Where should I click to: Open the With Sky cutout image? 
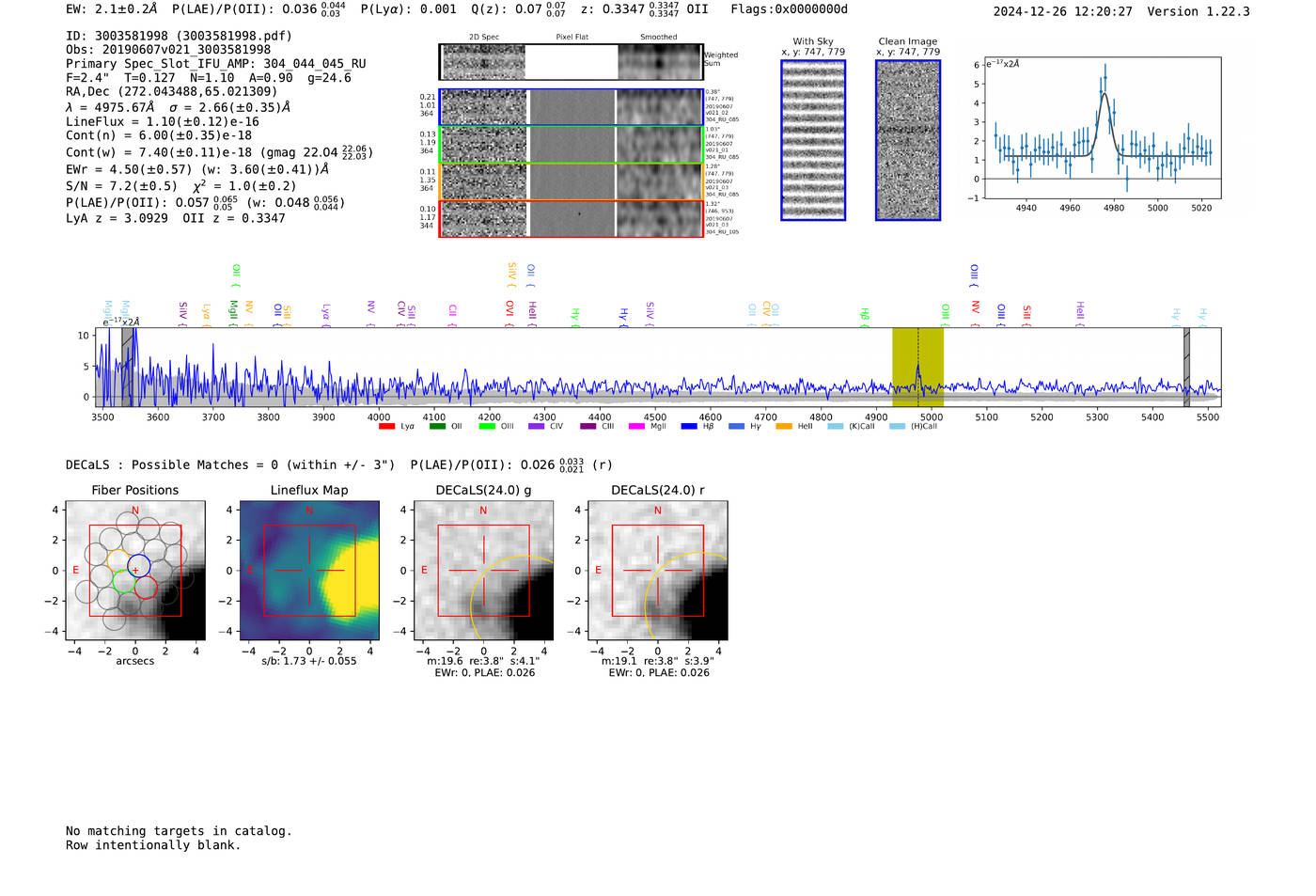pyautogui.click(x=813, y=140)
